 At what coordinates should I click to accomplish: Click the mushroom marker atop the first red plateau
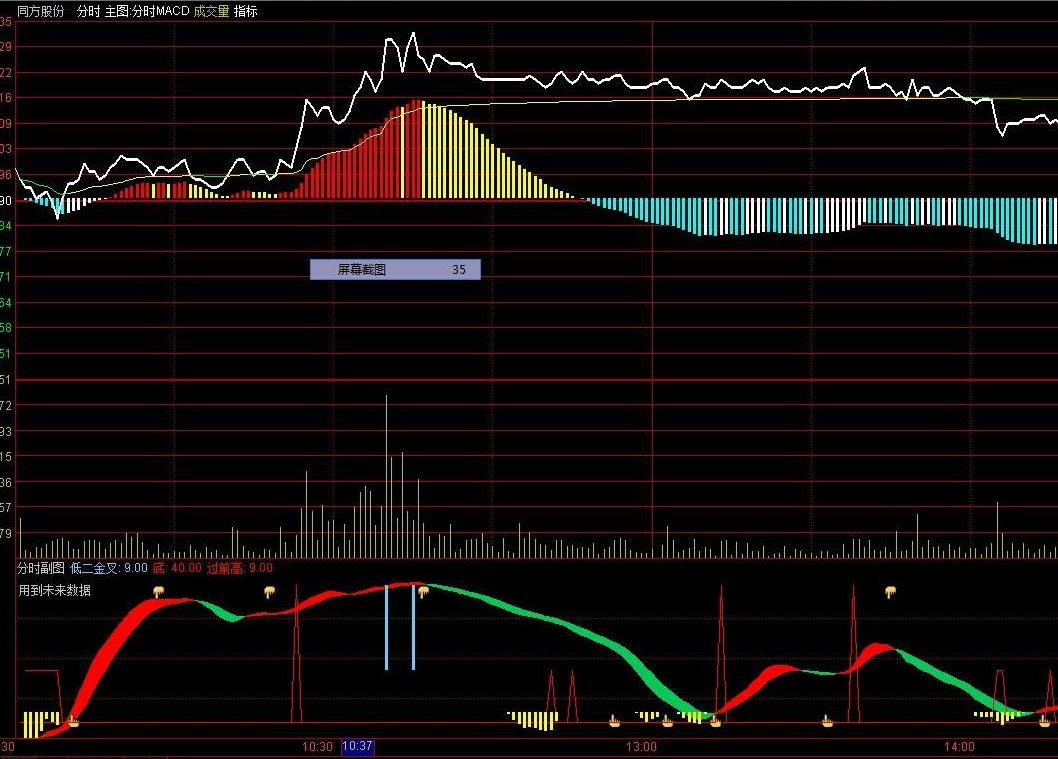pos(159,592)
